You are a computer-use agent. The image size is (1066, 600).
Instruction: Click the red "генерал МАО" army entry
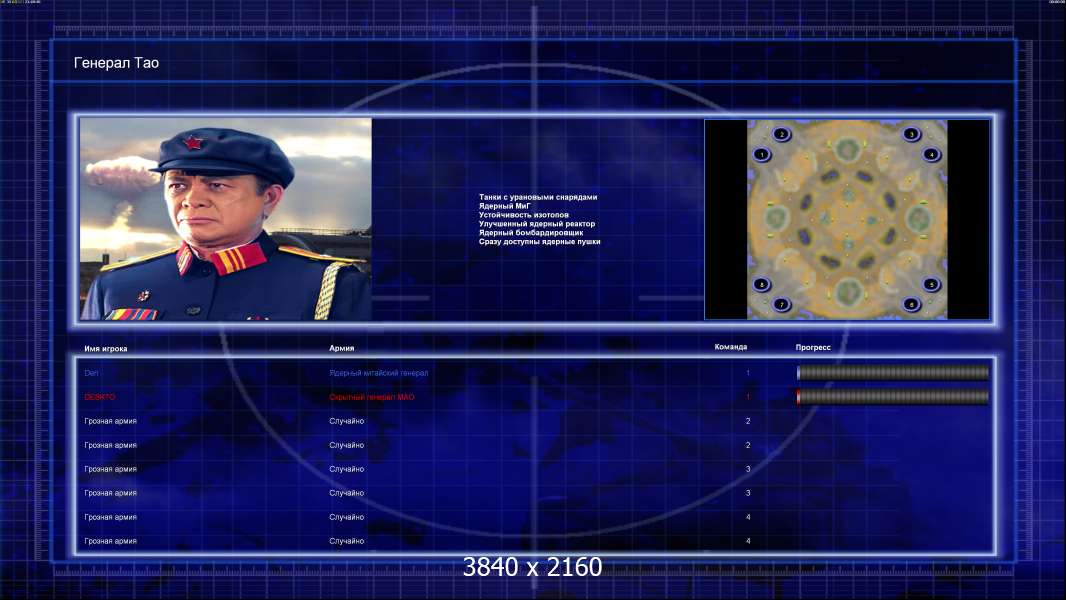tap(371, 397)
